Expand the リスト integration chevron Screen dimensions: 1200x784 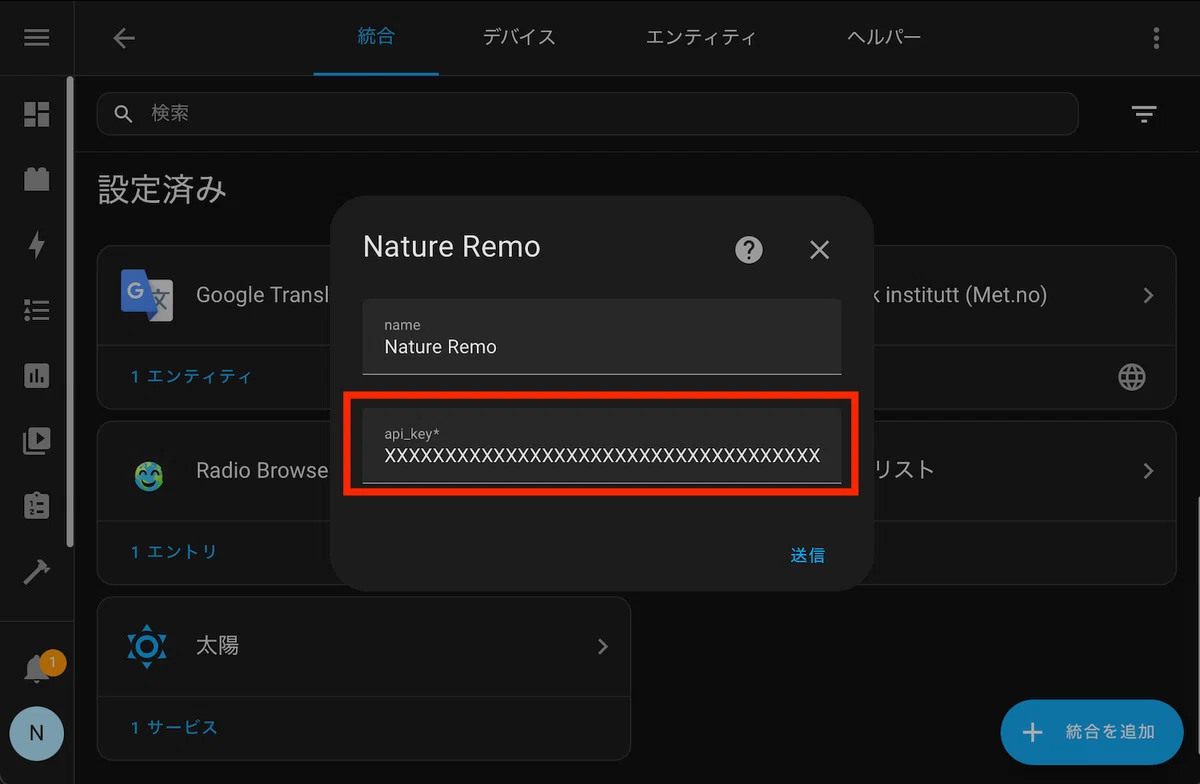pos(1148,471)
